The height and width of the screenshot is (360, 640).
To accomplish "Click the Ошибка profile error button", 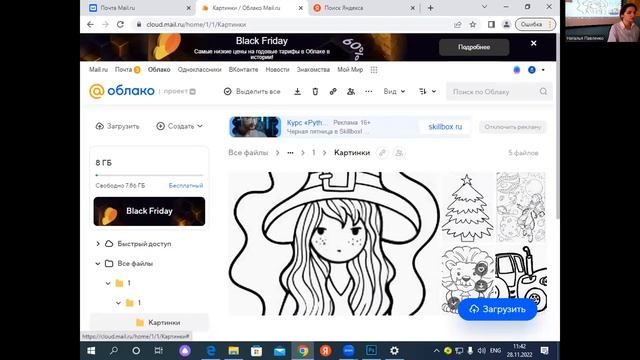I will click(x=535, y=24).
